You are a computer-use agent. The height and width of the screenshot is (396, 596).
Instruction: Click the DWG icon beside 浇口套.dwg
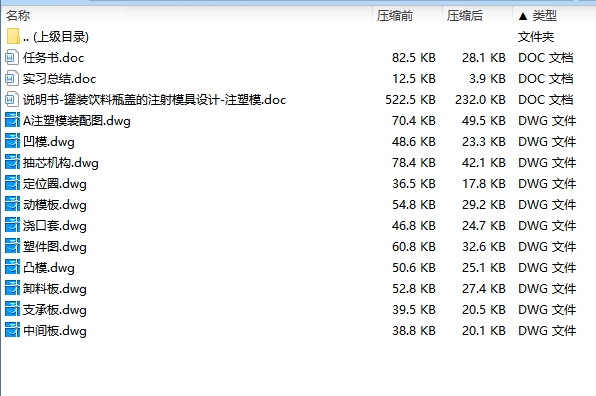coord(12,225)
